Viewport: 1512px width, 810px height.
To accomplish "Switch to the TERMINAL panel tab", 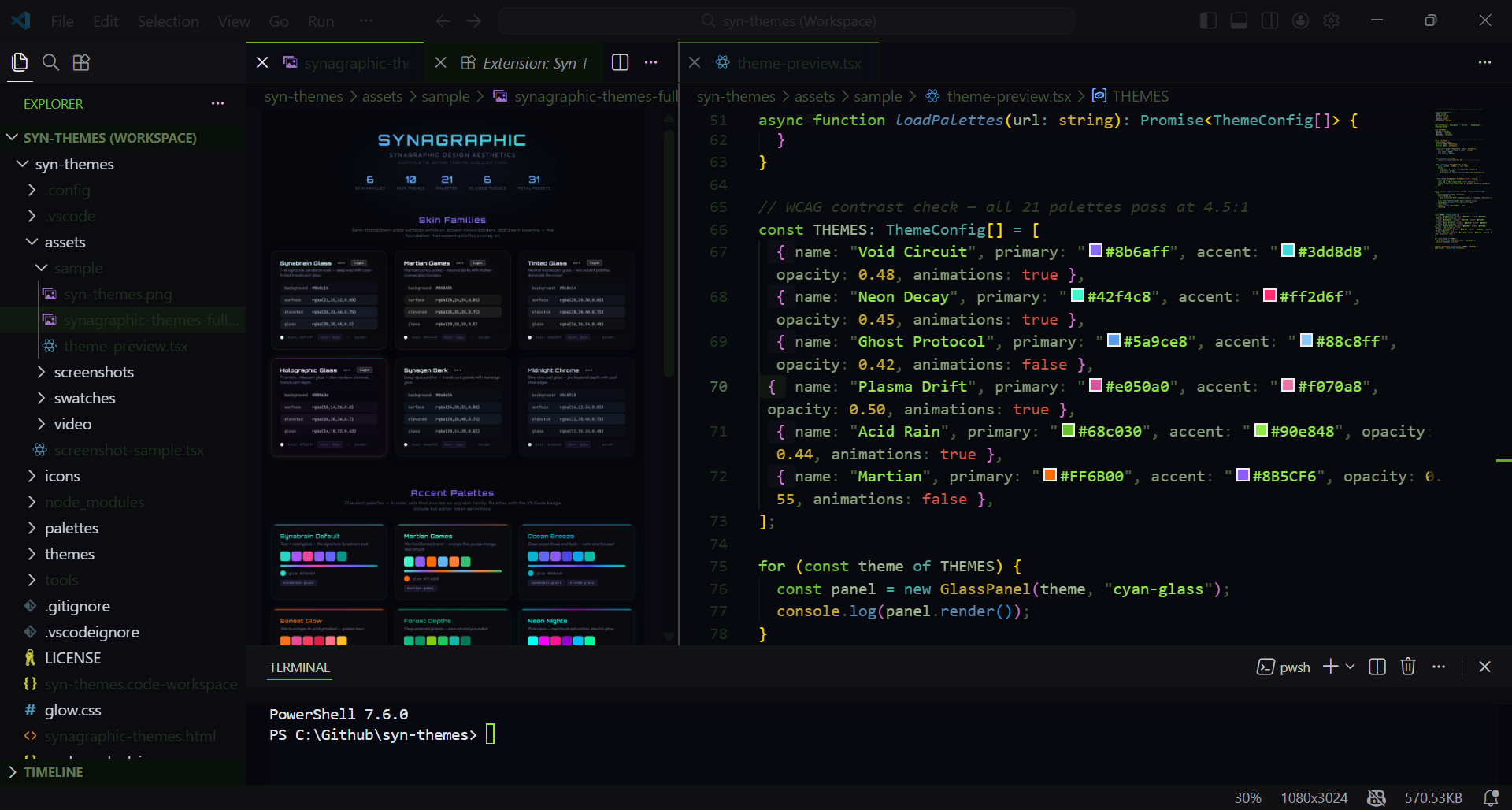I will click(x=299, y=667).
